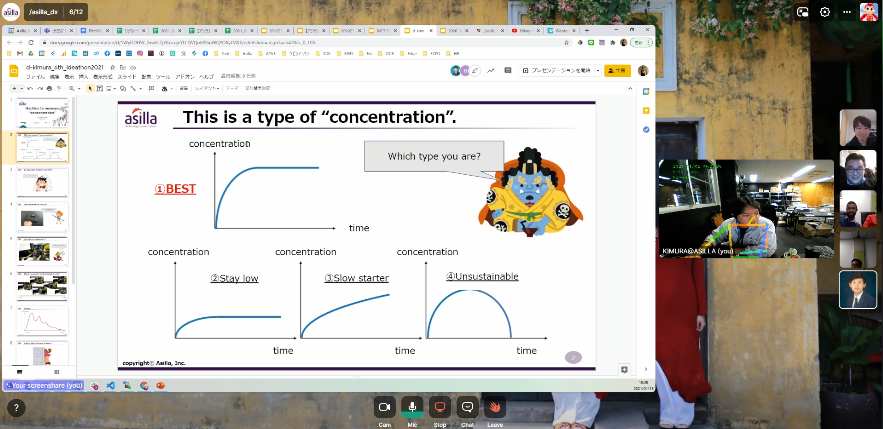Start presentation with the present button

555,70
